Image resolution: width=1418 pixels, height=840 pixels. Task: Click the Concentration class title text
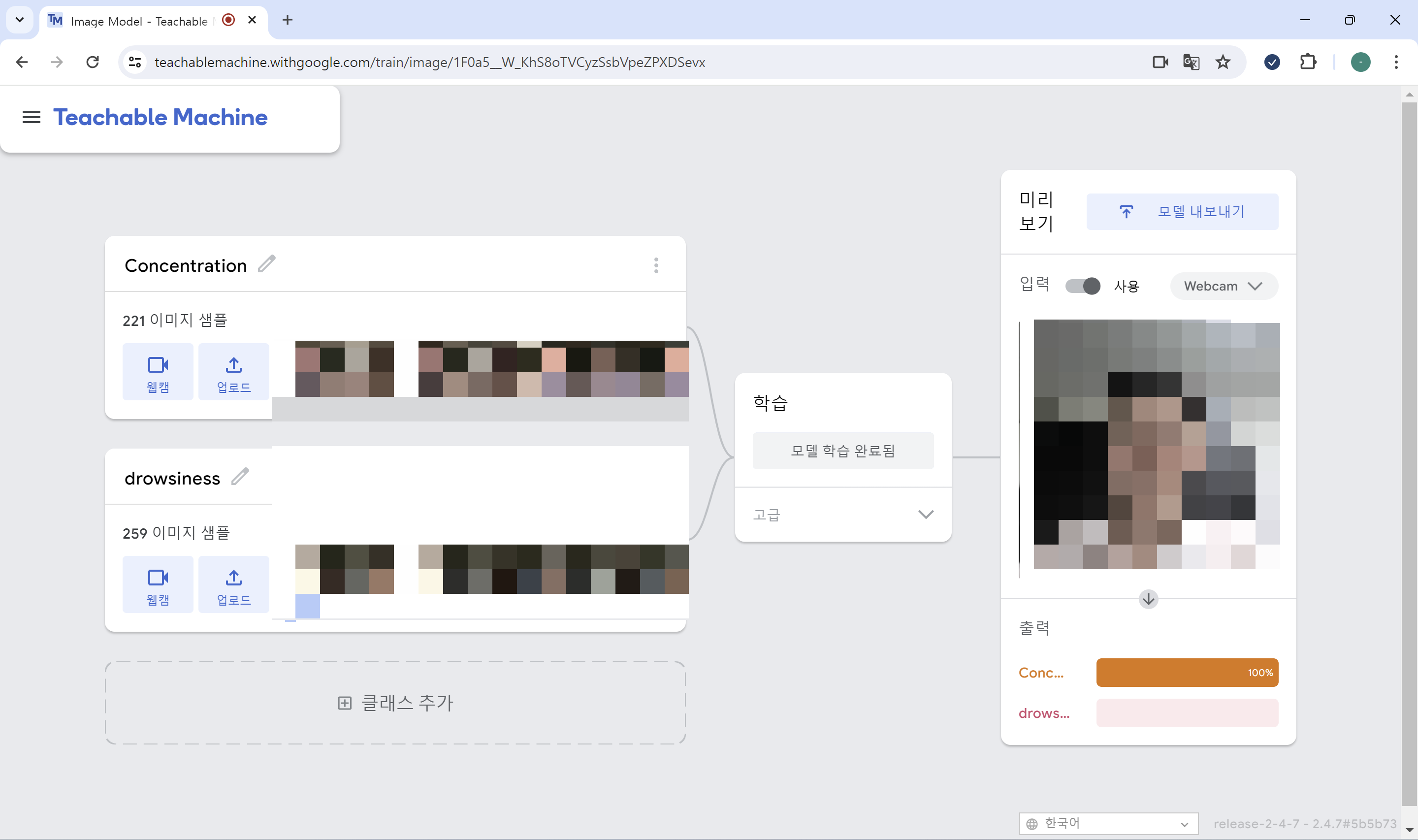click(185, 265)
